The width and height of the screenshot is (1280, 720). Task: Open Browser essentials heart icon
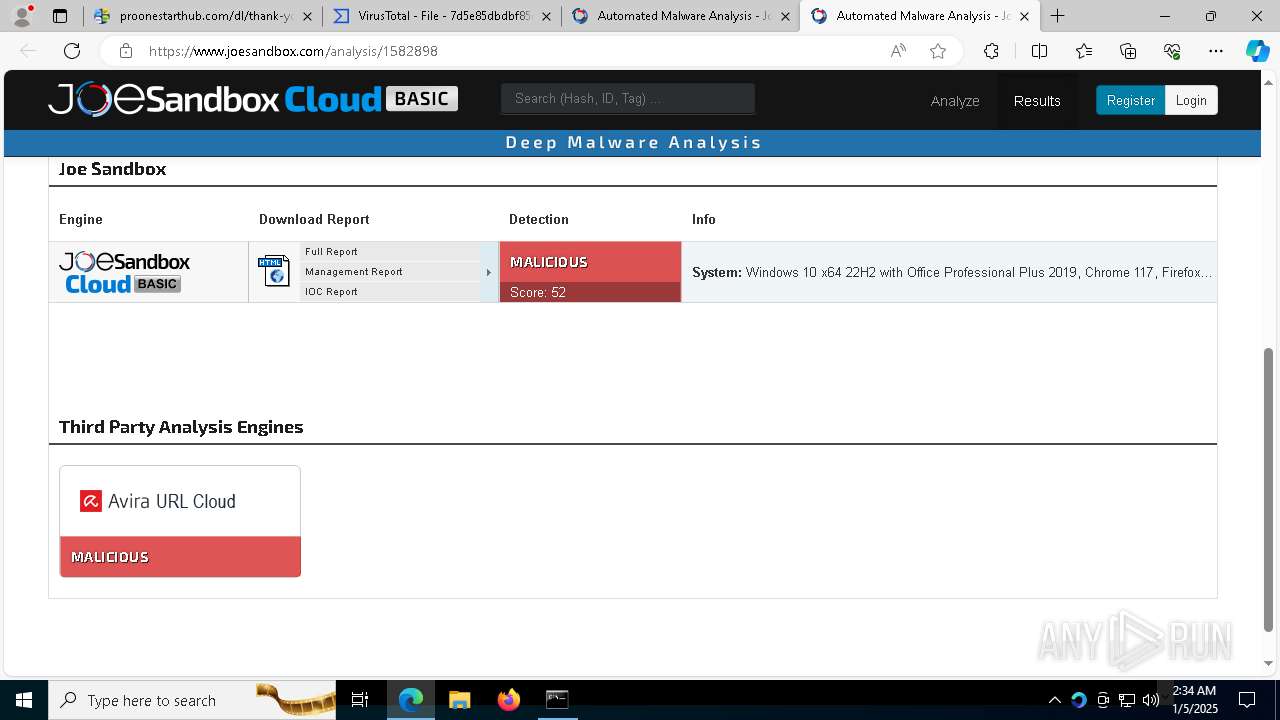coord(1172,51)
